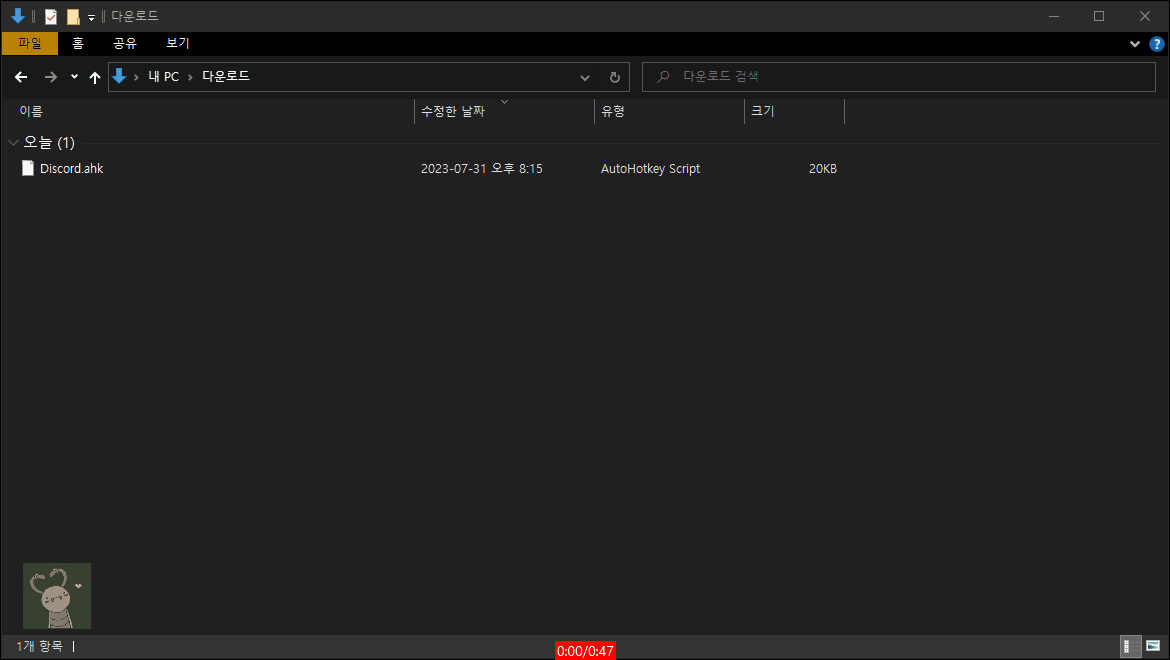Viewport: 1170px width, 660px height.
Task: Go forward with the right arrow
Action: point(50,77)
